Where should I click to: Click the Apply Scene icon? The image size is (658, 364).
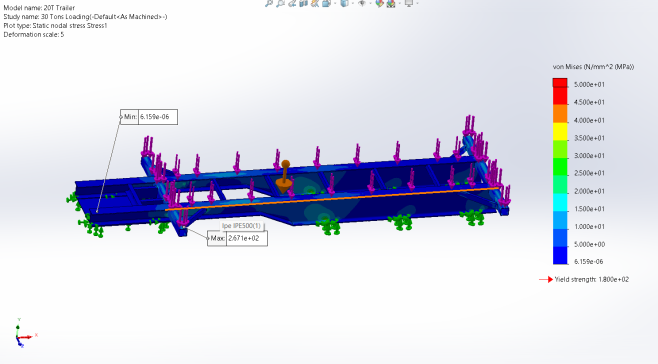click(391, 3)
